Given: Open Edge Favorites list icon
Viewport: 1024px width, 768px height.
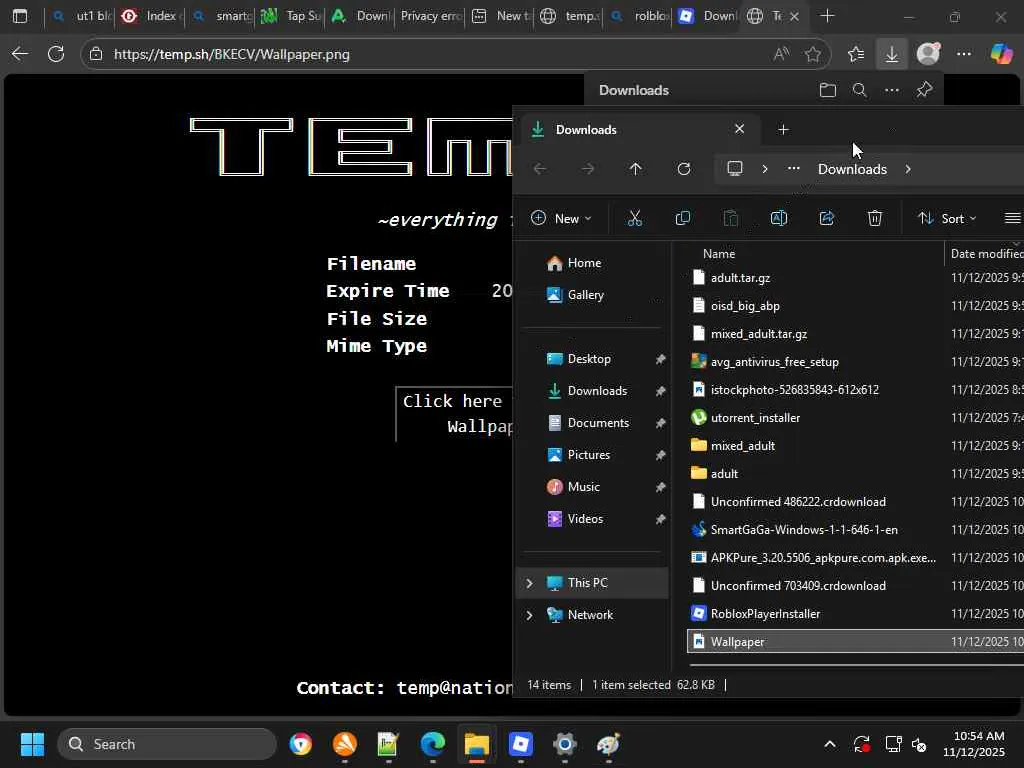Looking at the screenshot, I should [x=856, y=54].
